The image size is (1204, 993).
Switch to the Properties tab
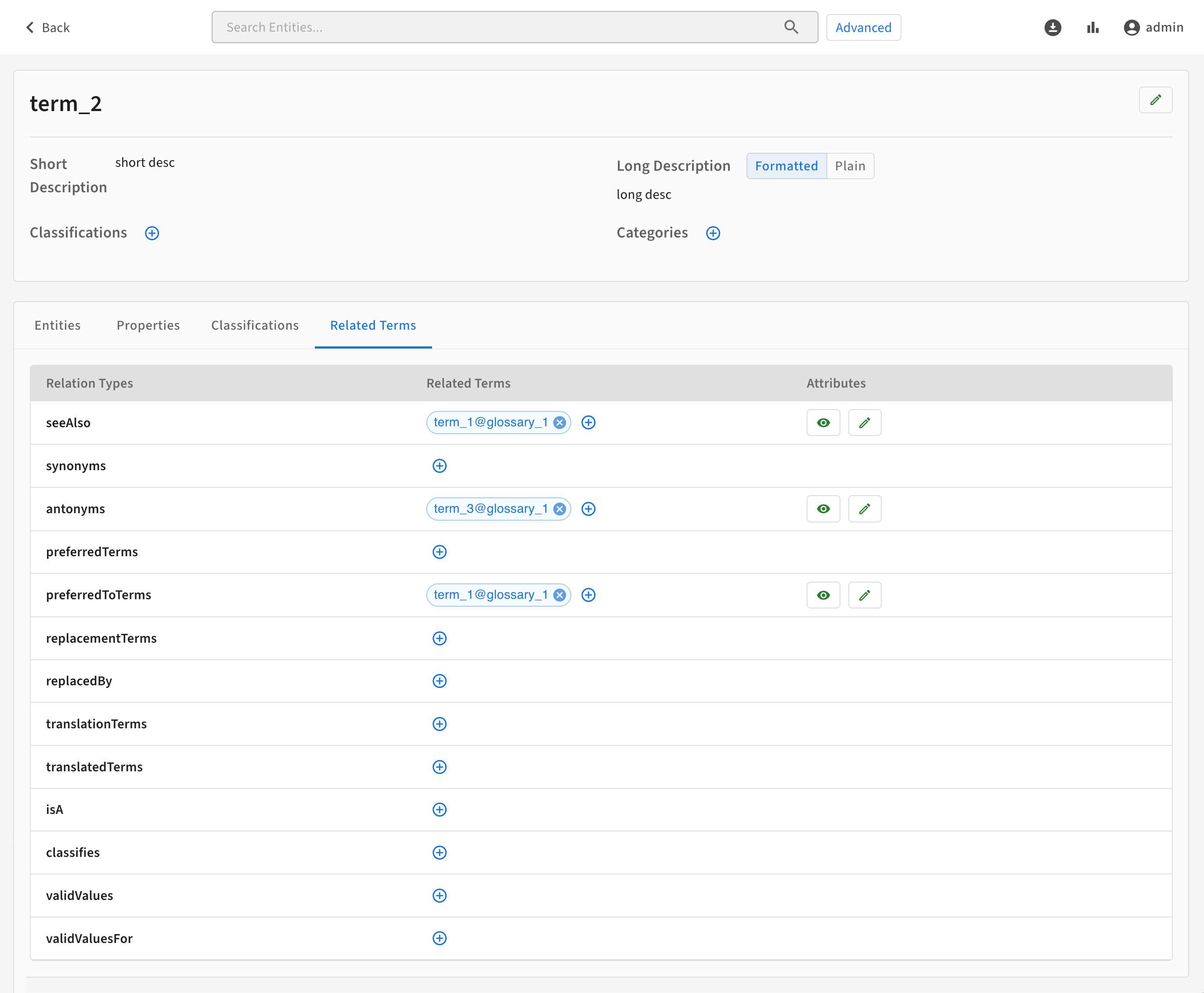148,325
